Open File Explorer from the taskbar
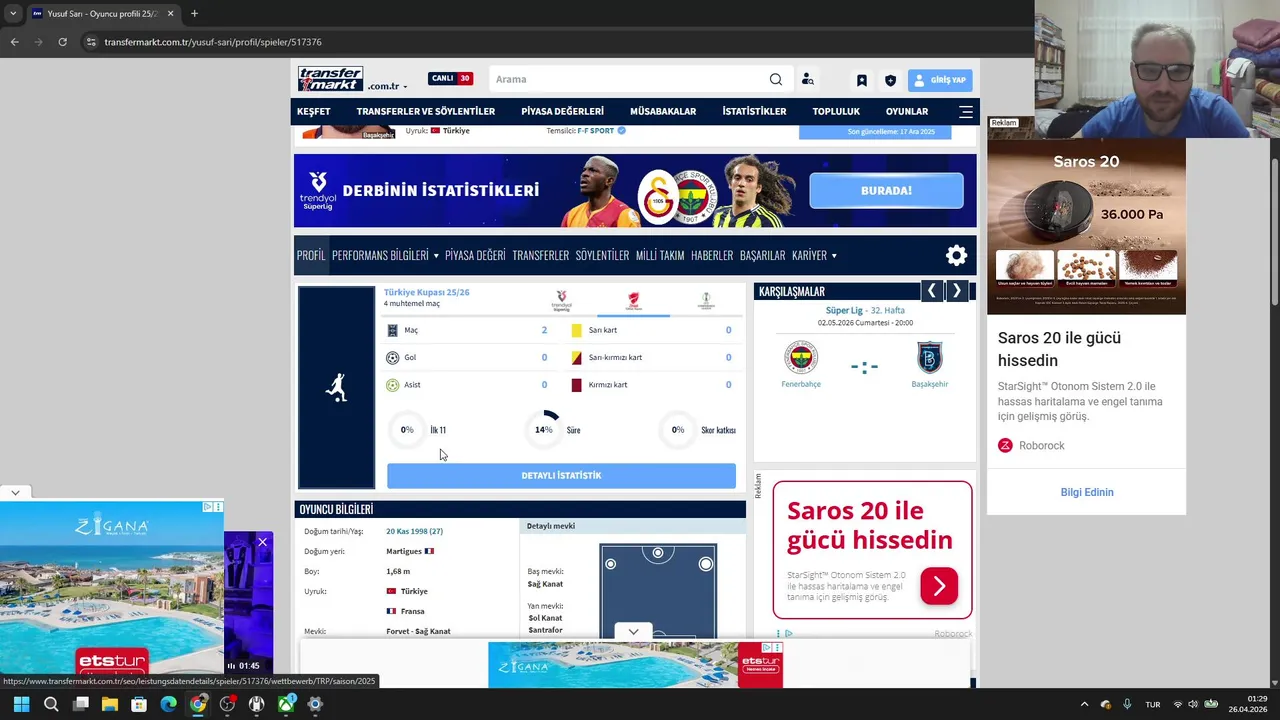Screen dimensions: 1280x720 click(110, 704)
